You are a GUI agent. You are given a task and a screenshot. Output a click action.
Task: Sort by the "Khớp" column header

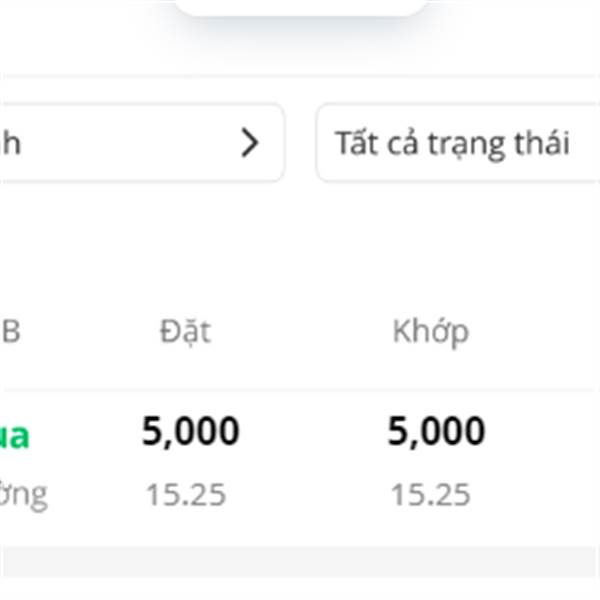point(431,331)
